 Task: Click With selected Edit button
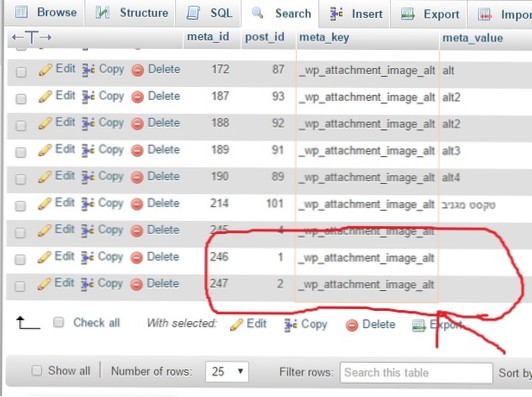click(x=248, y=324)
